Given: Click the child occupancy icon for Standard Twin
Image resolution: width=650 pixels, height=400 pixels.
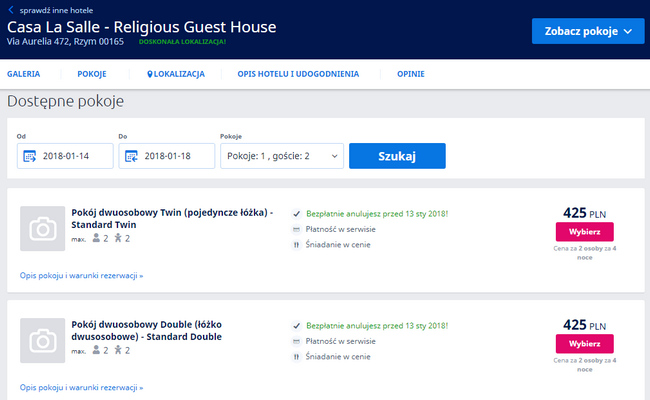Looking at the screenshot, I should [x=118, y=238].
